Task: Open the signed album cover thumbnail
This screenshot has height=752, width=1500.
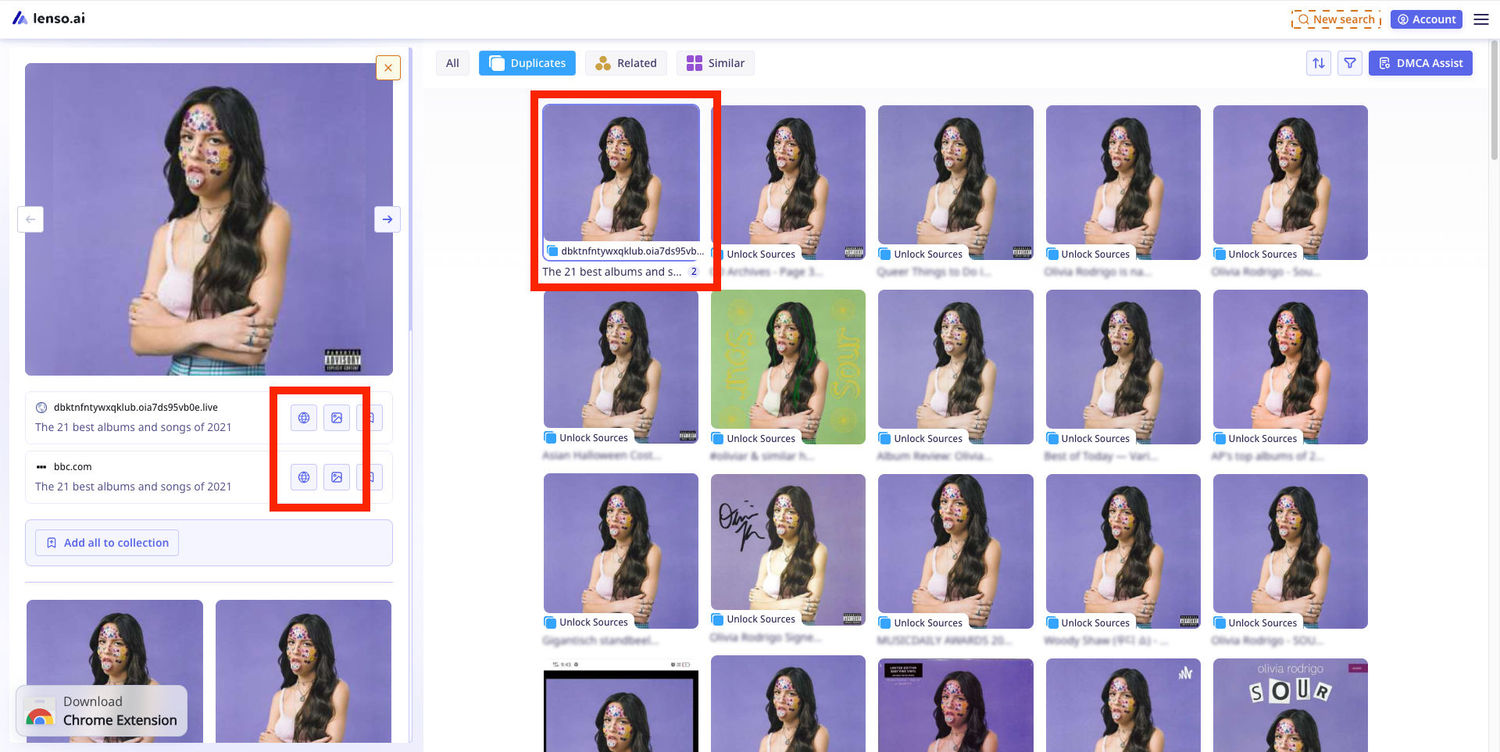Action: [788, 550]
